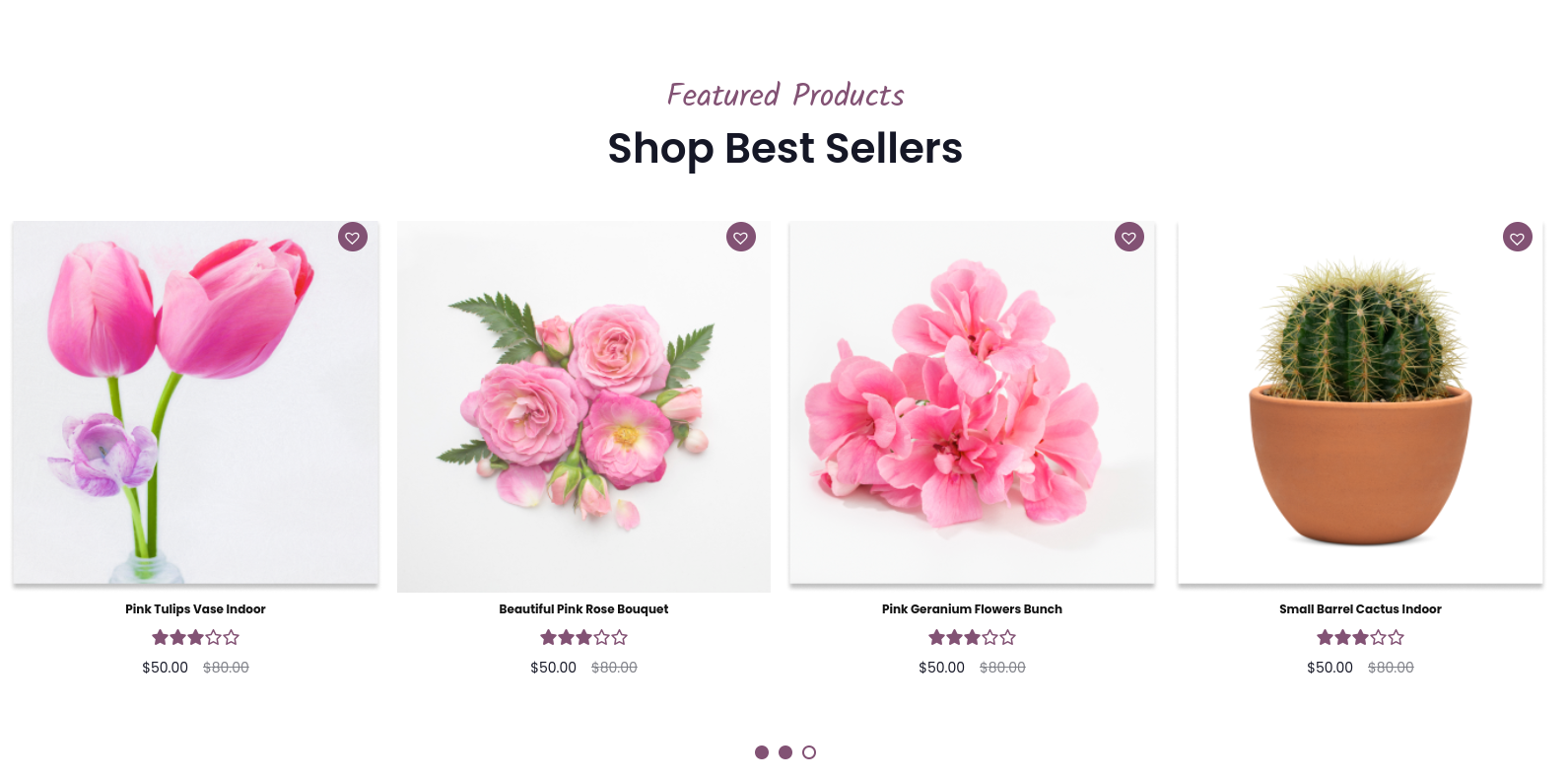Click star rating under Pink Tulips Vase
This screenshot has width=1568, height=781.
(195, 638)
